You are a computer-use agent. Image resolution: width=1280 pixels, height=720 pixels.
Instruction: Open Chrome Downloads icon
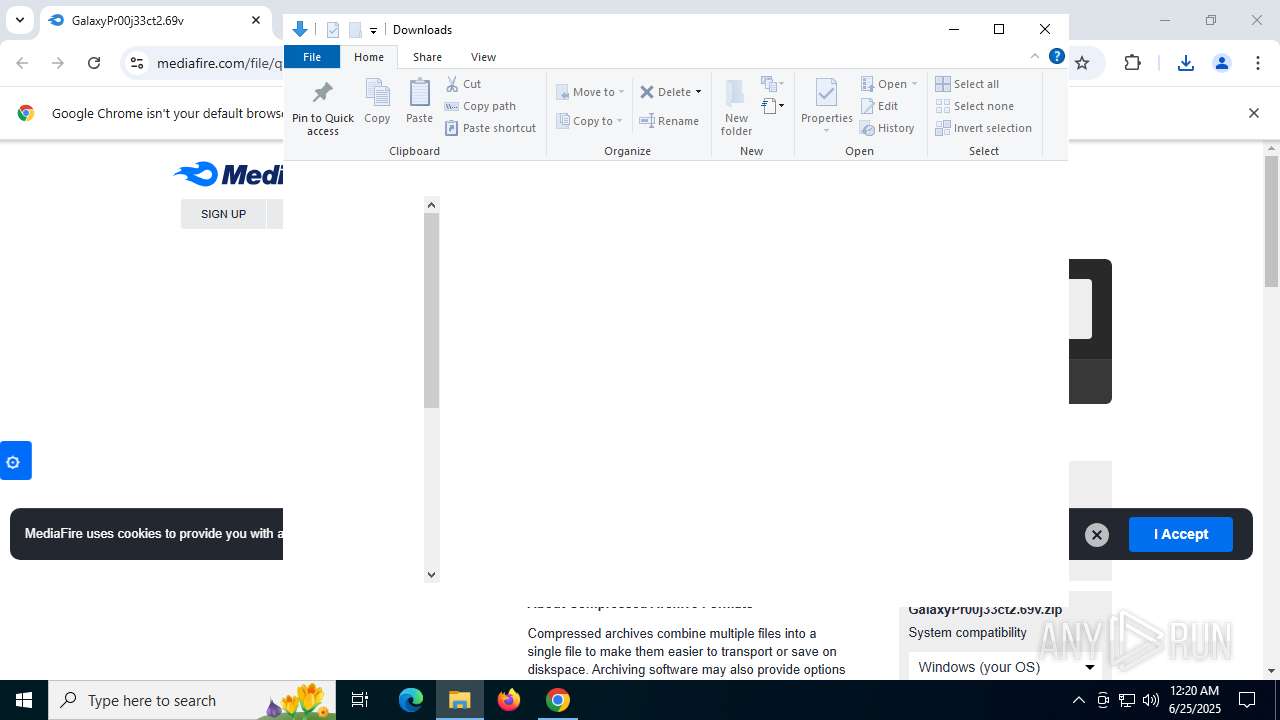(x=1186, y=63)
